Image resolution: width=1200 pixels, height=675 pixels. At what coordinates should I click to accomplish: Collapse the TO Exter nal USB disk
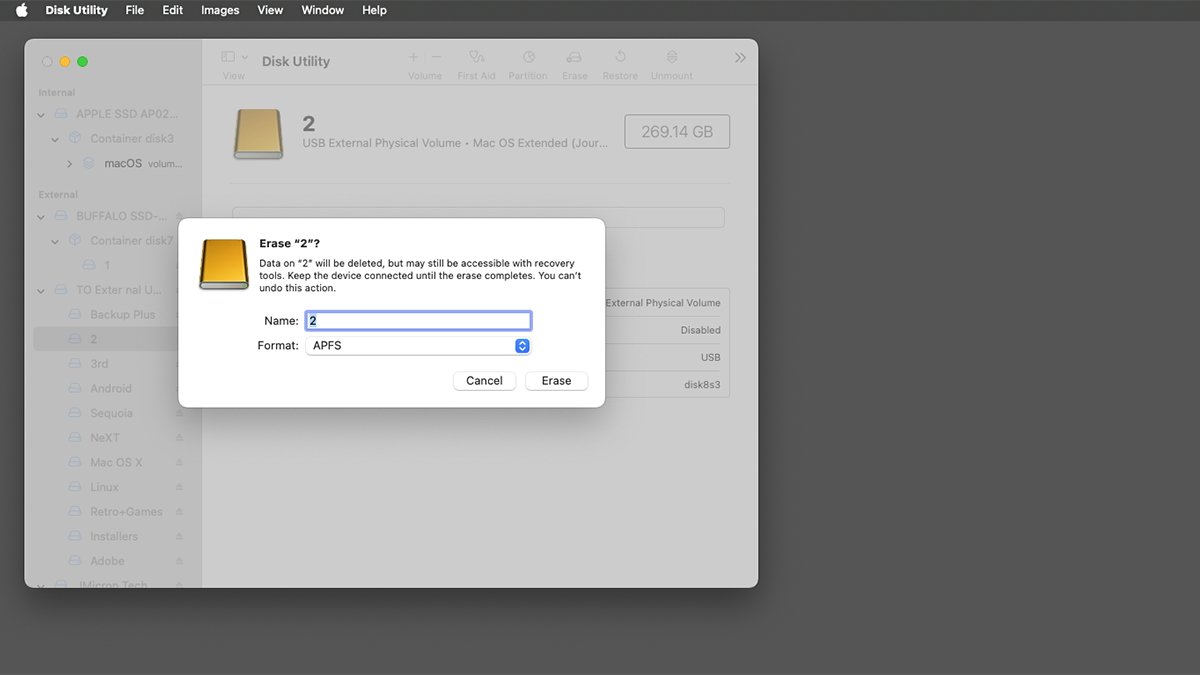(x=41, y=290)
